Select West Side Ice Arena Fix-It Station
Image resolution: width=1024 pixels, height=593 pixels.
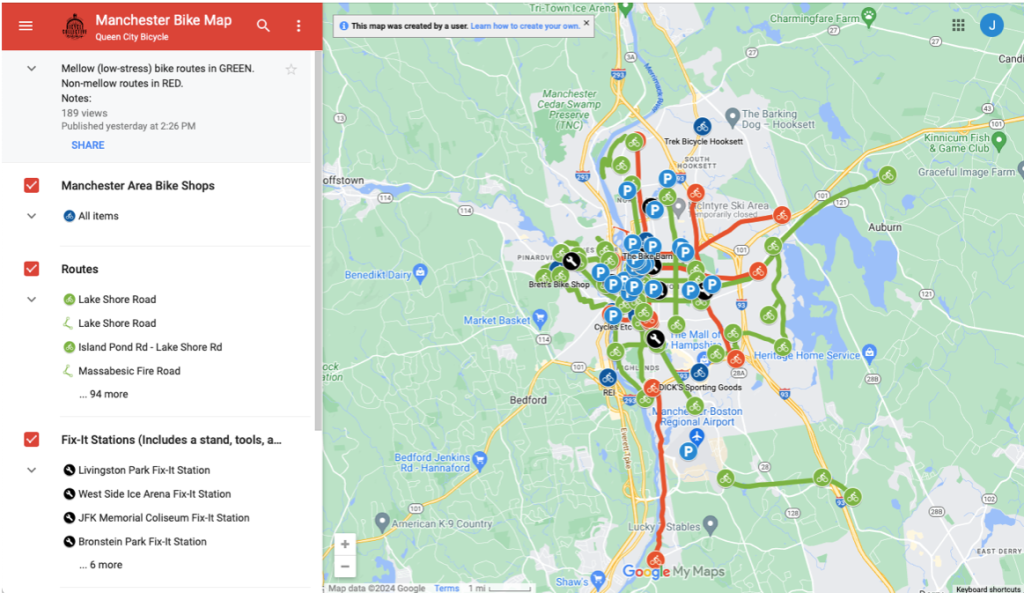point(147,494)
